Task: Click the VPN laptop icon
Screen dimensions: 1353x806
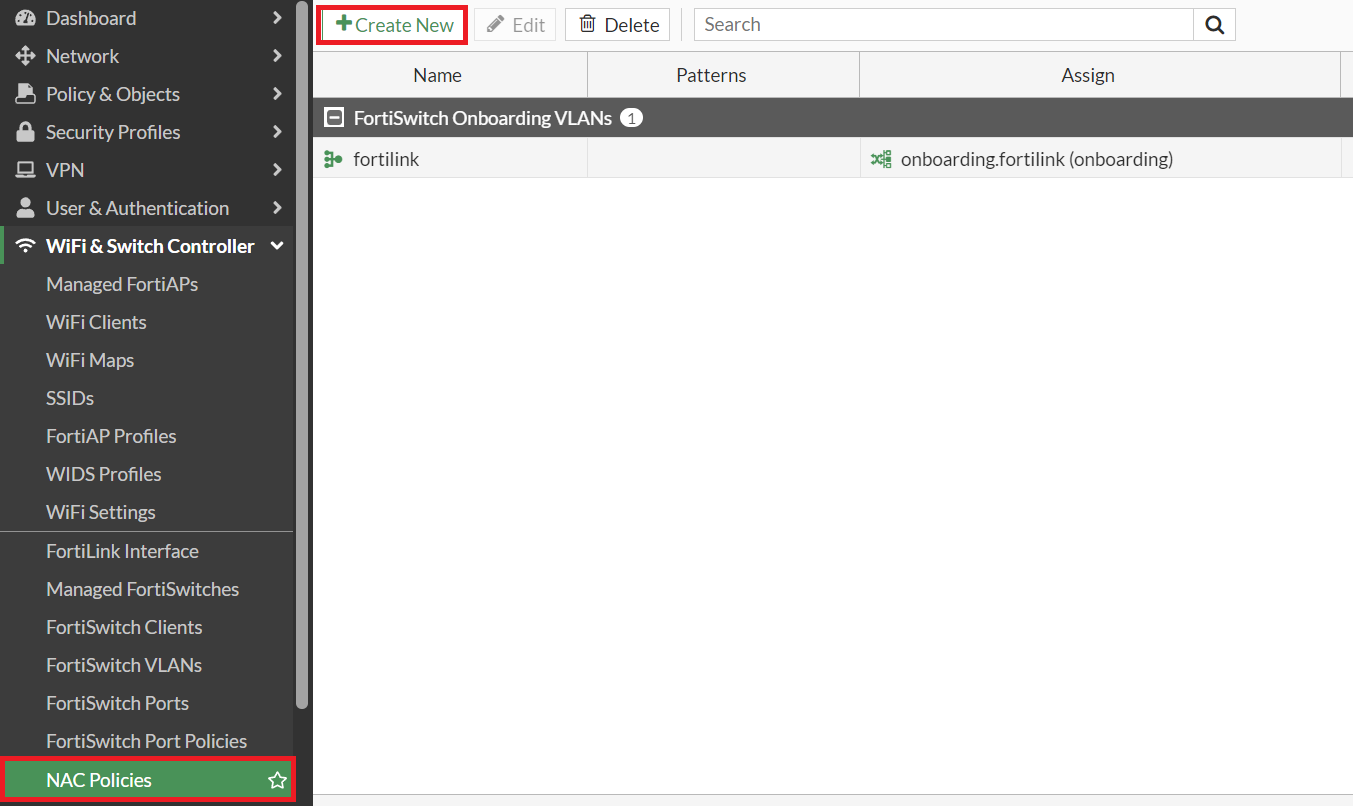Action: (26, 170)
